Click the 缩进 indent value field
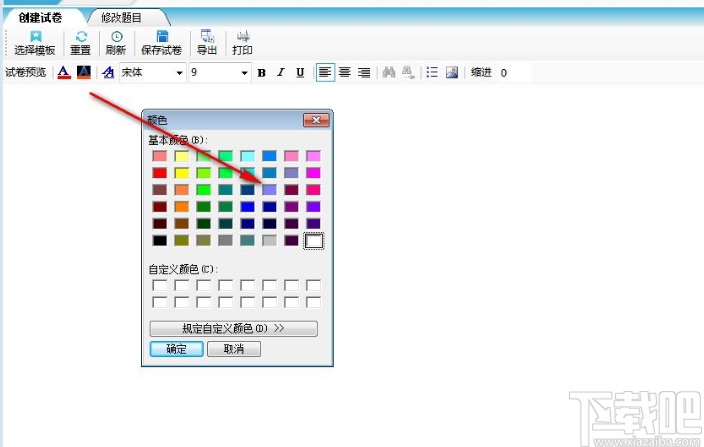The image size is (704, 447). 514,73
